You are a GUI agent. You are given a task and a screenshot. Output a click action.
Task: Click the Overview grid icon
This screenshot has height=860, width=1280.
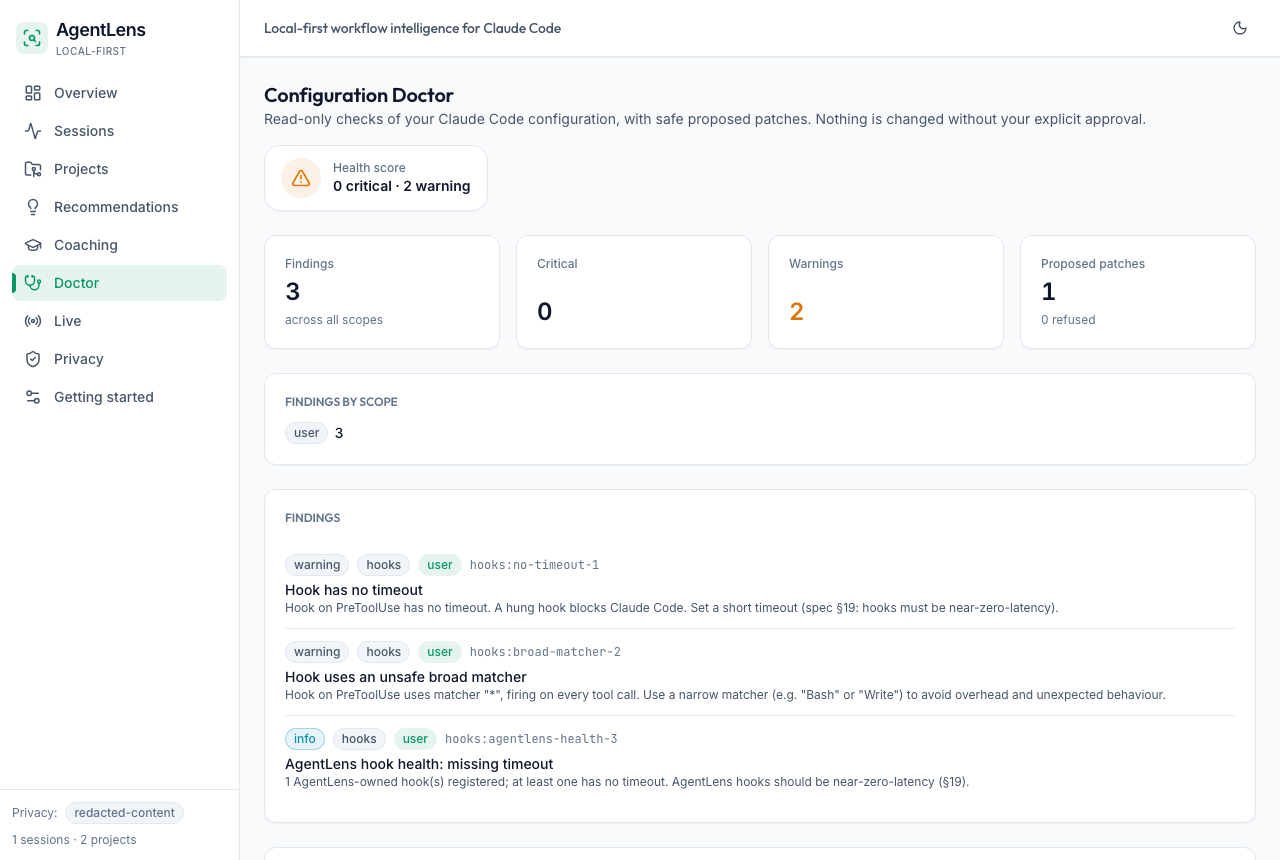point(33,93)
